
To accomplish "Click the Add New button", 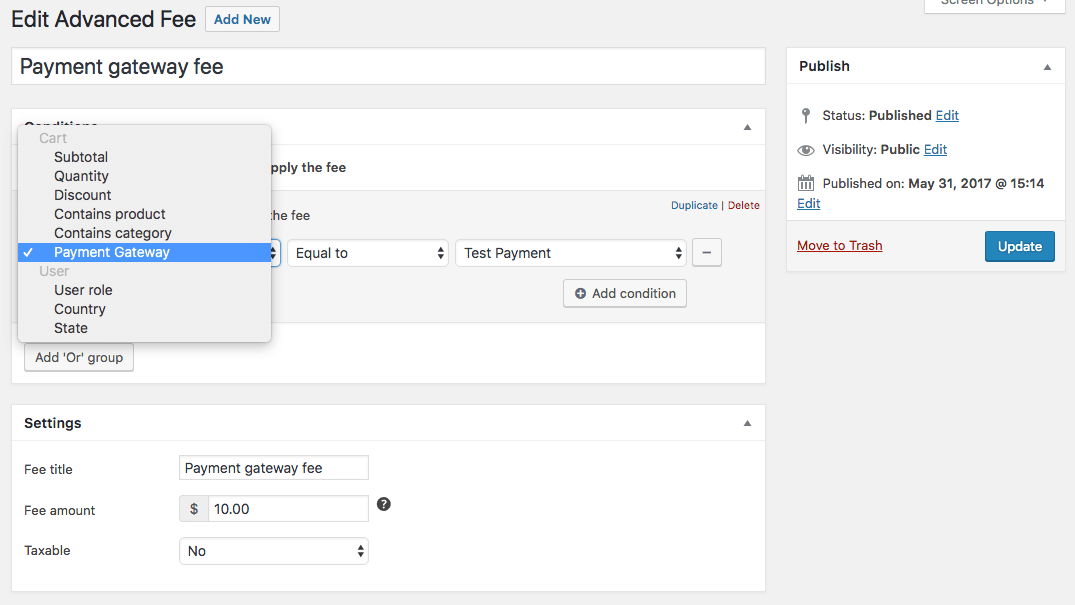I will coord(242,19).
